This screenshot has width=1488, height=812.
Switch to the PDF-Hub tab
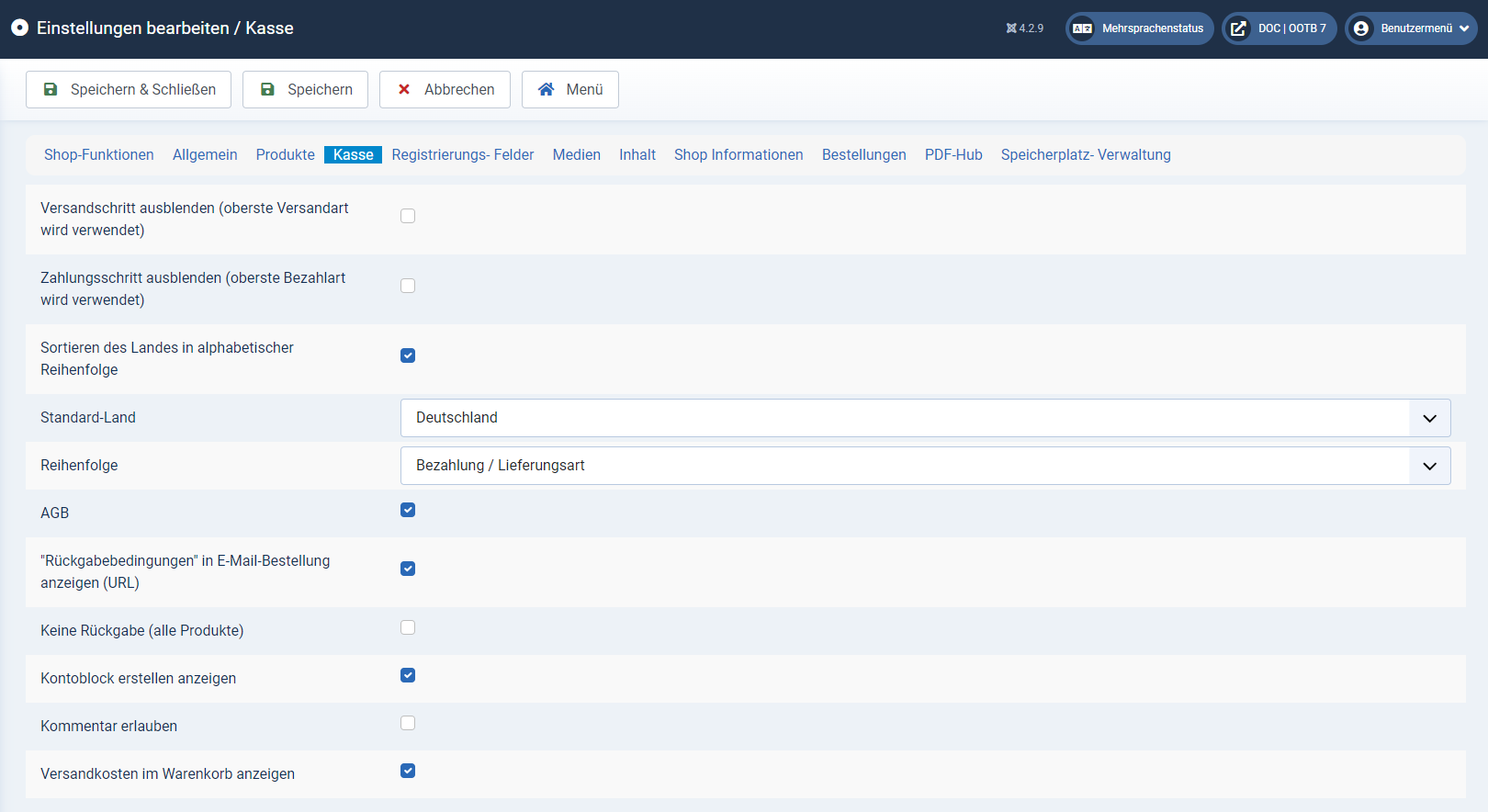[953, 154]
